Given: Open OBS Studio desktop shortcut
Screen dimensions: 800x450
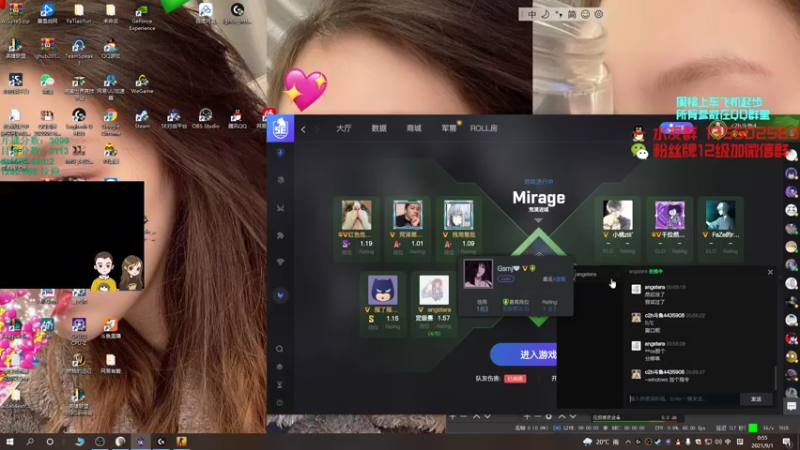Looking at the screenshot, I should point(206,119).
